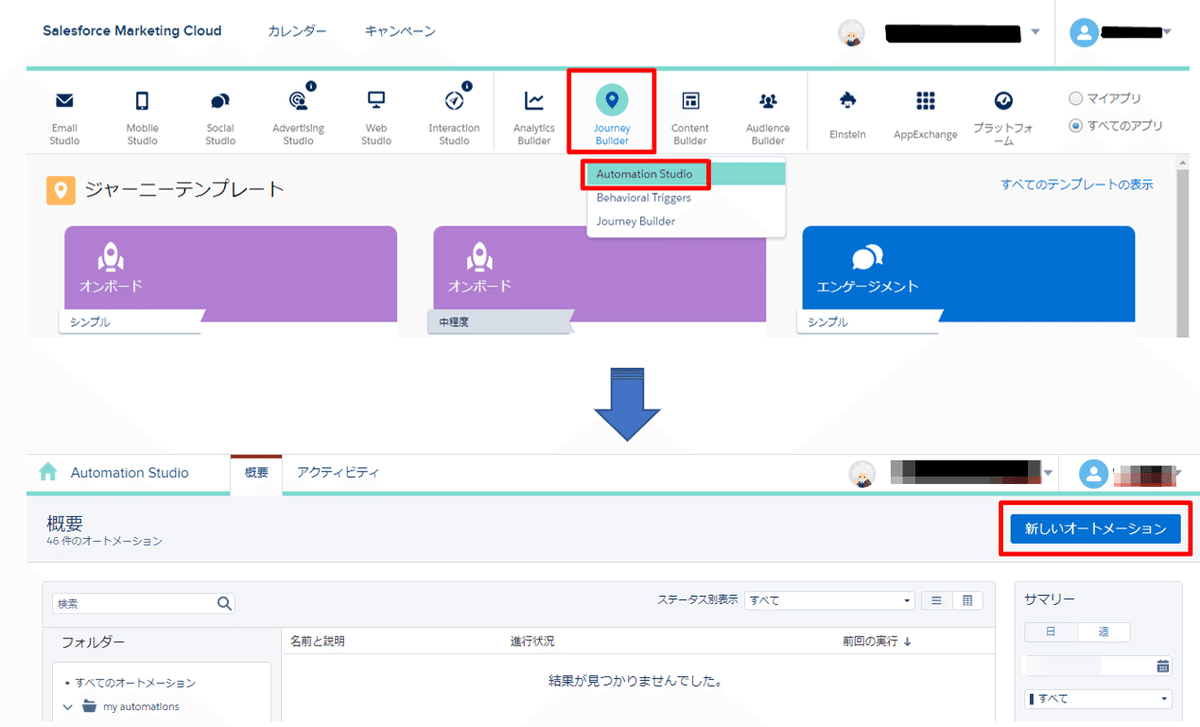Click Salesforce Marketing Cloud logo text
Image resolution: width=1200 pixels, height=727 pixels.
[132, 31]
